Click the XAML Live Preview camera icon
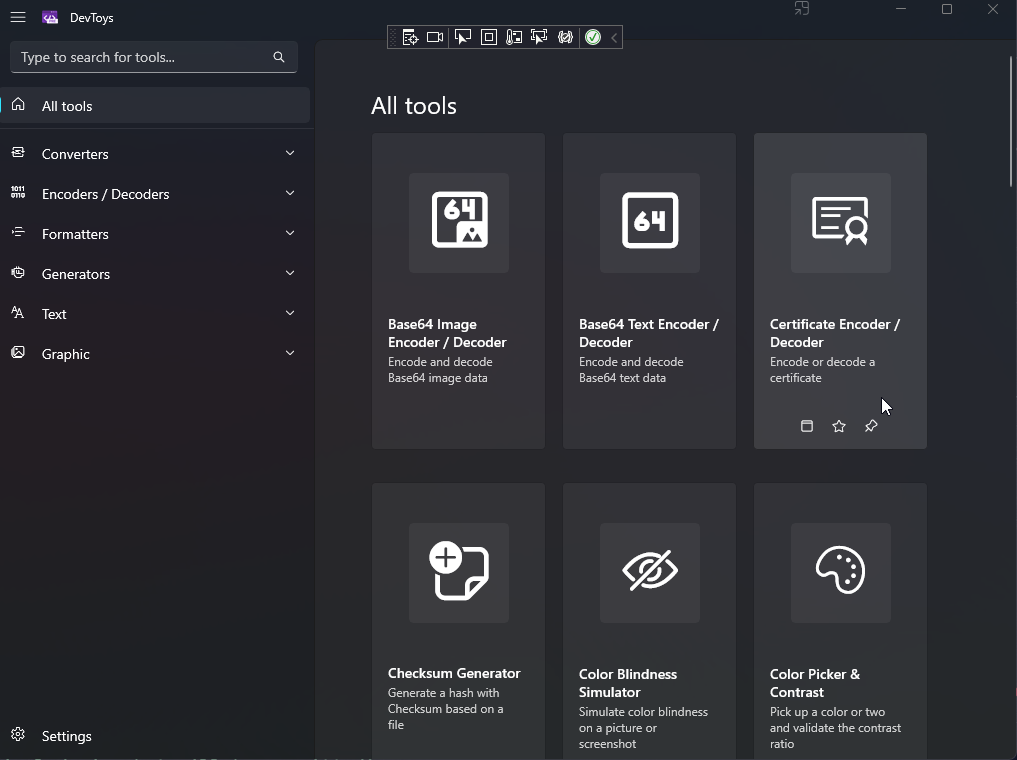 (x=435, y=37)
